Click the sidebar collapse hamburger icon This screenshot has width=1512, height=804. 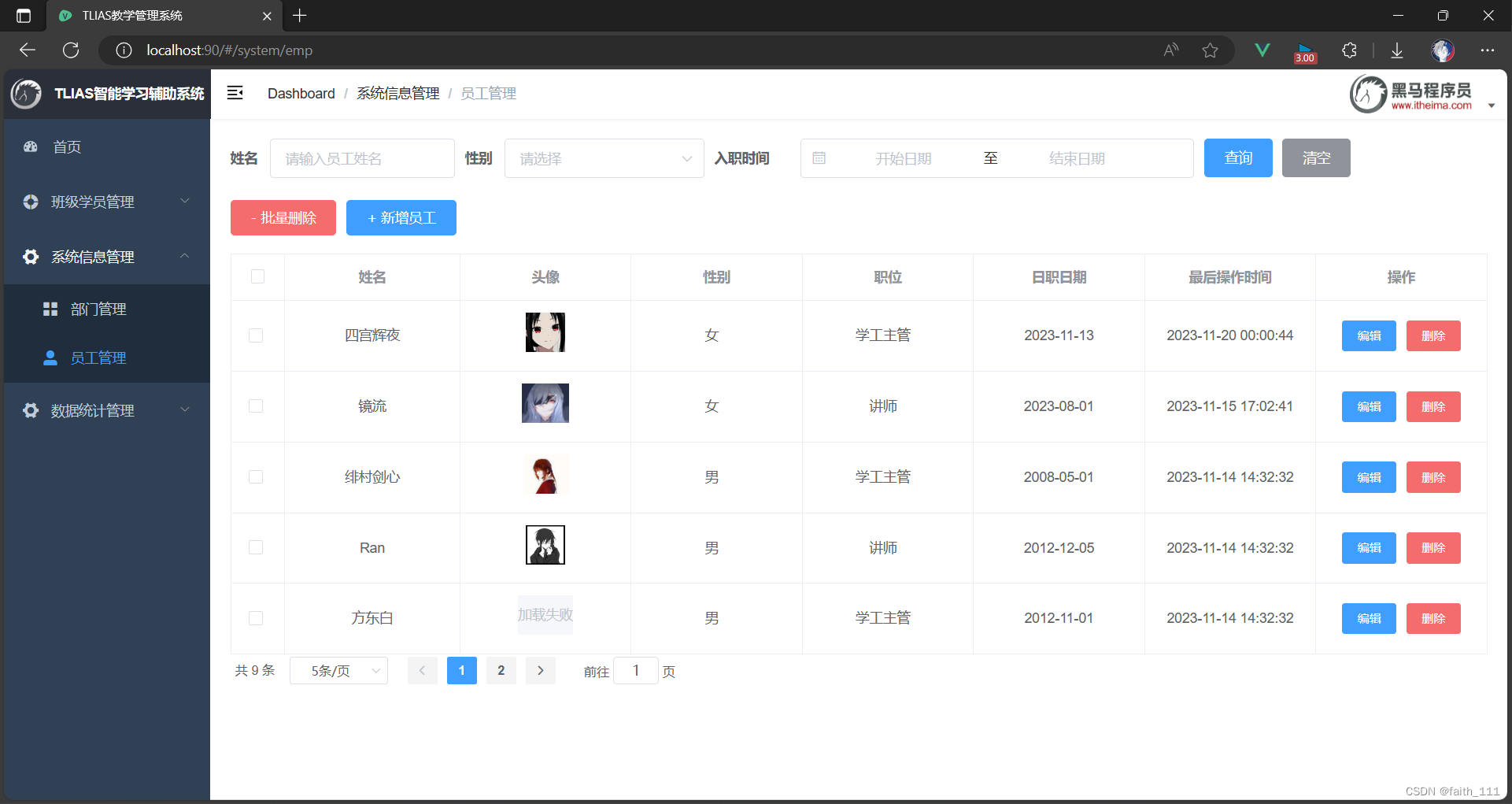pos(235,93)
